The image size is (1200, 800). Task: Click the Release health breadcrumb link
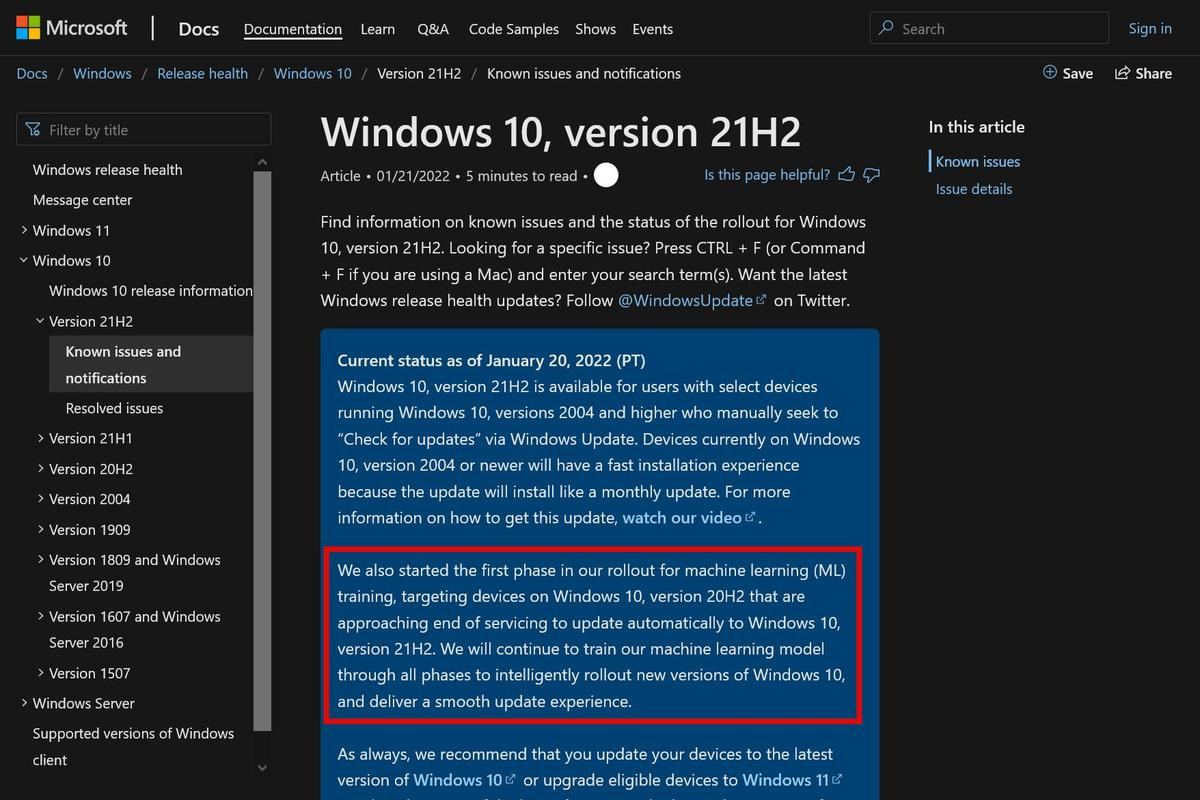[203, 73]
